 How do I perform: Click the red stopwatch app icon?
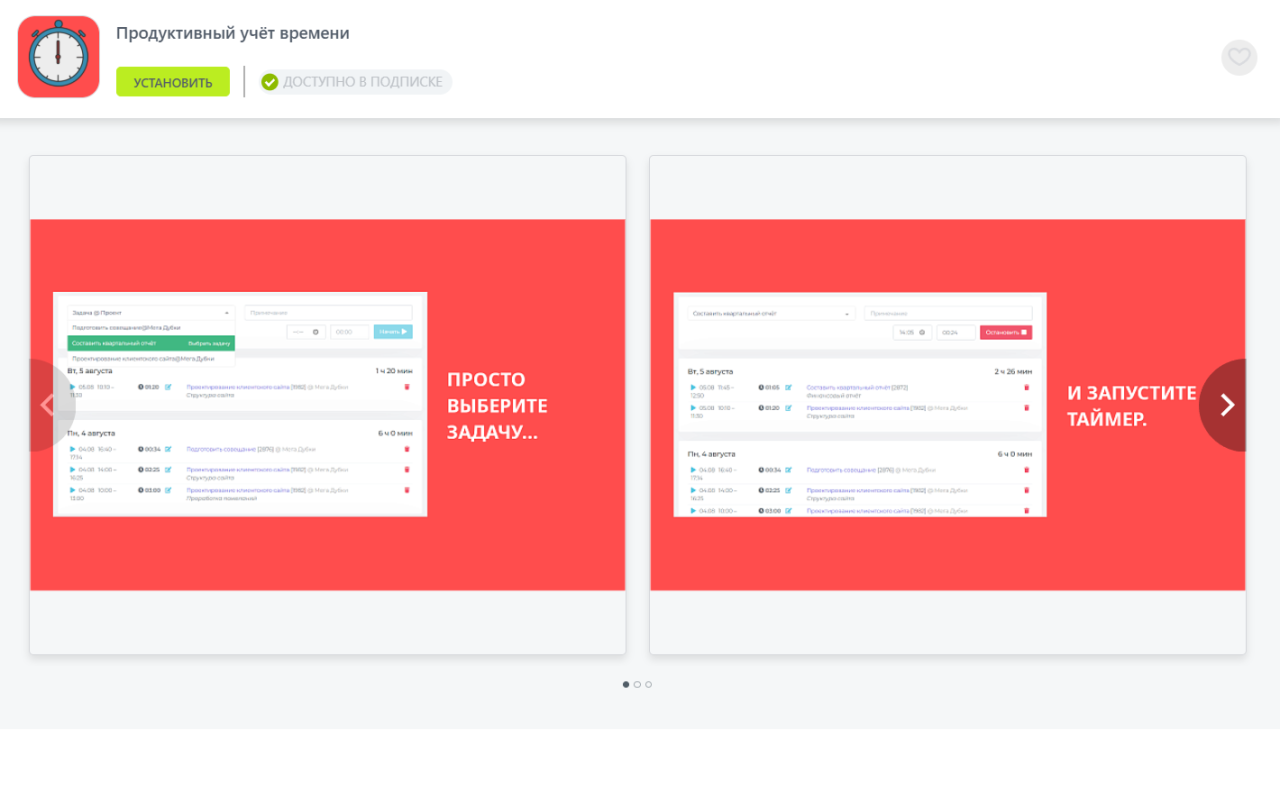pyautogui.click(x=58, y=57)
